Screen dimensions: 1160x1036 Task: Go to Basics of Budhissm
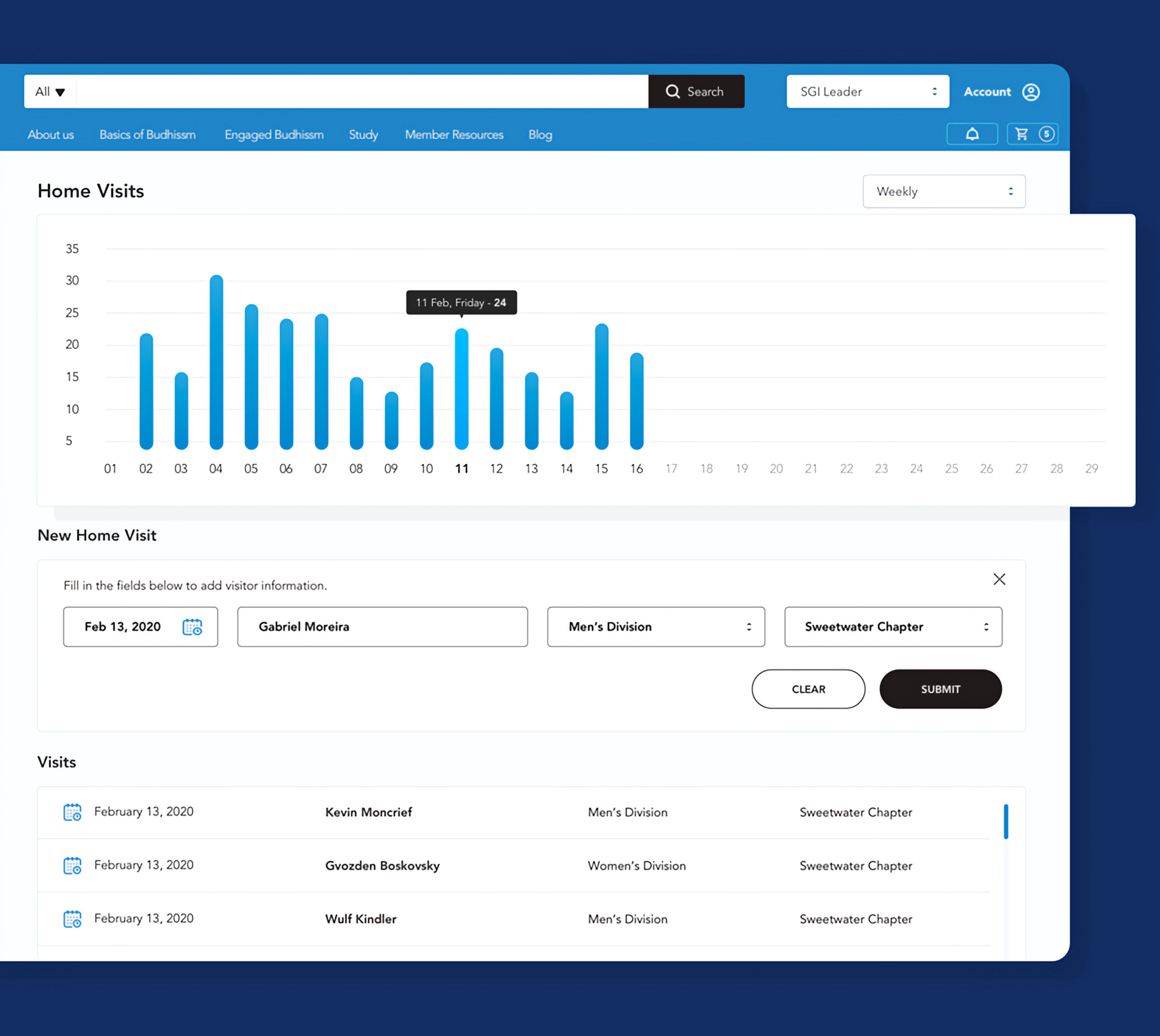147,135
